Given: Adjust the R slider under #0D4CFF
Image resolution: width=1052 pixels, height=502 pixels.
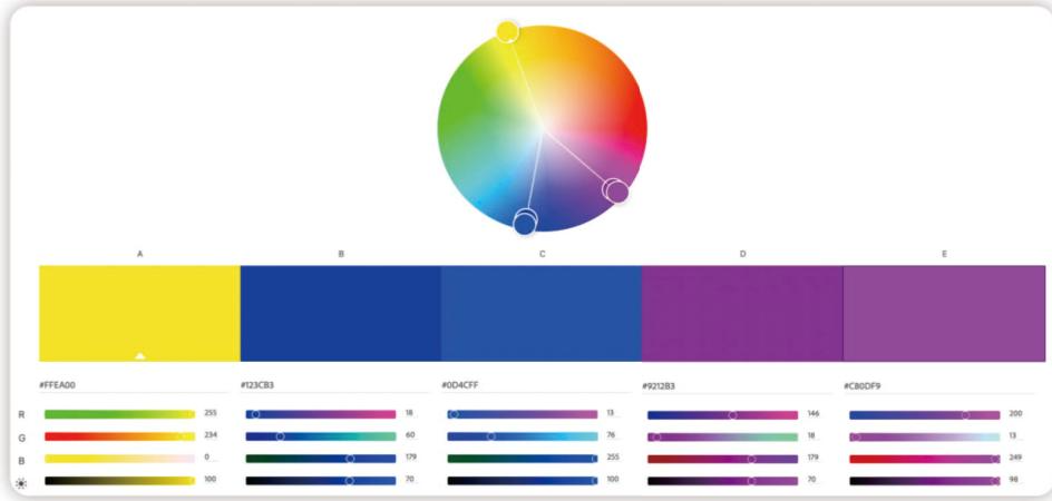Looking at the screenshot, I should coord(522,414).
